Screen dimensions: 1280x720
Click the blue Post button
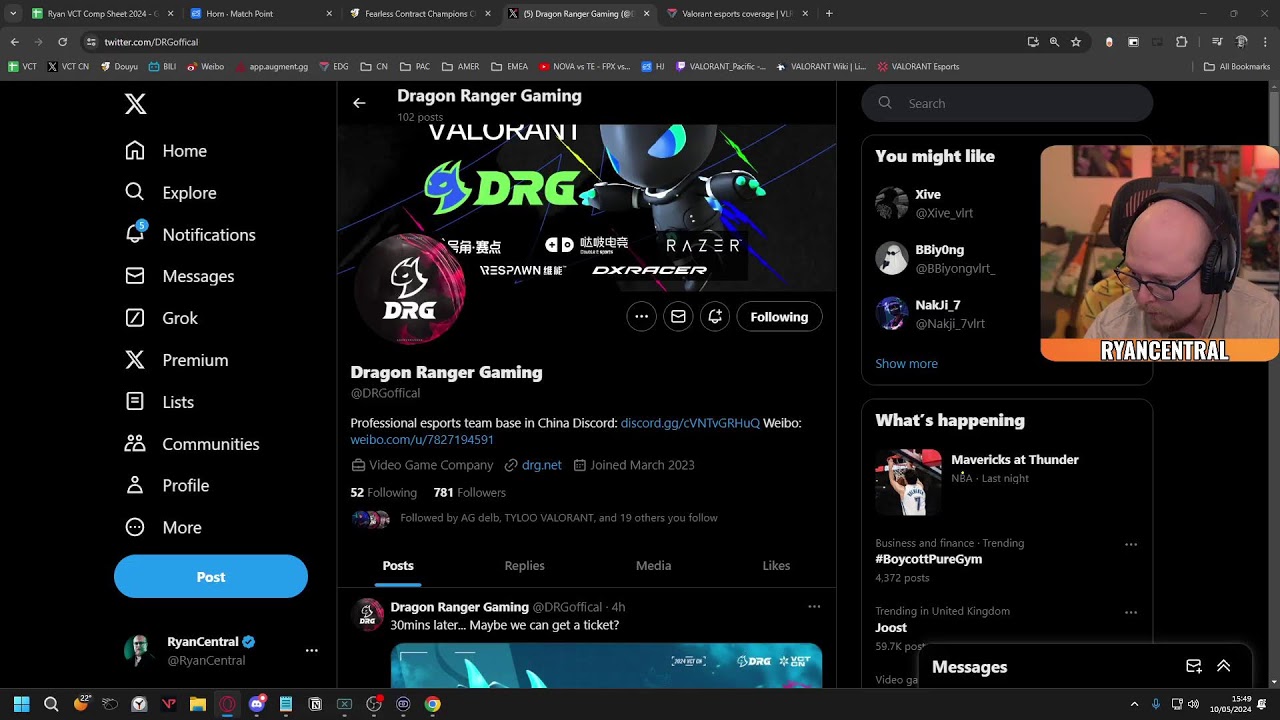[x=211, y=577]
